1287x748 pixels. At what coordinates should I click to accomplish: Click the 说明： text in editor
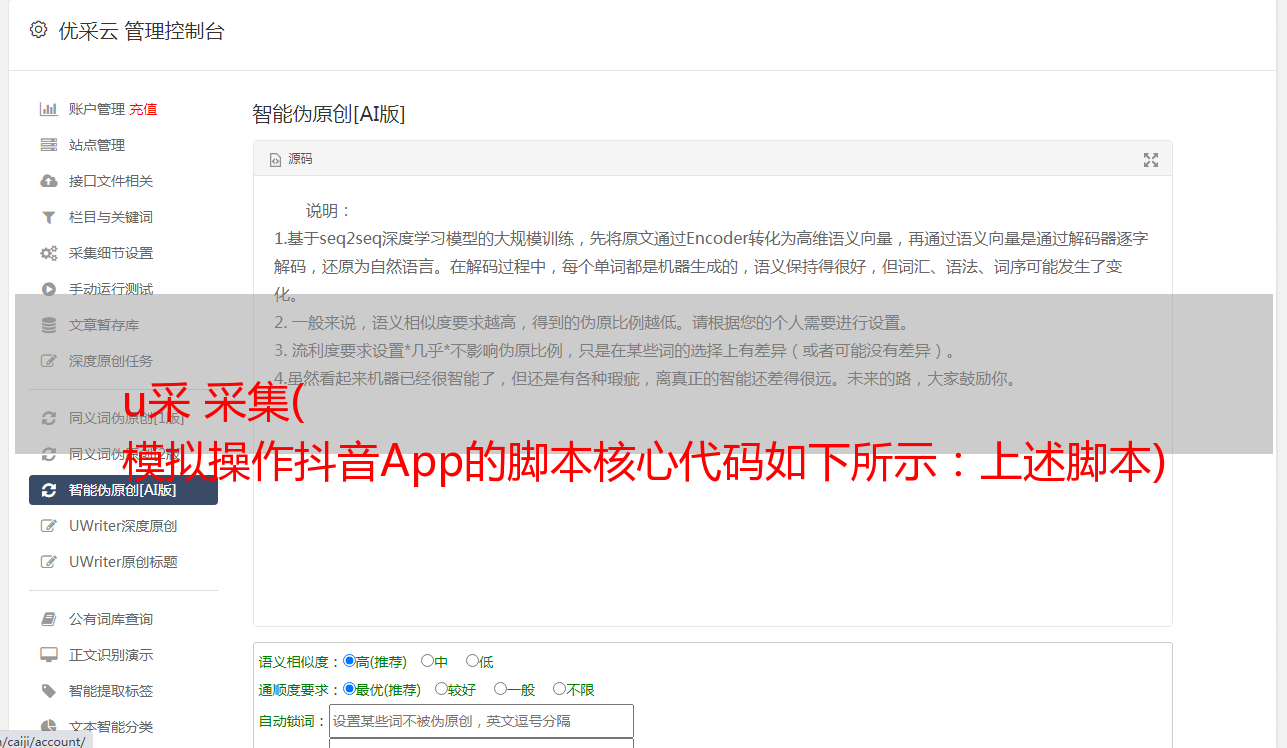pos(329,211)
